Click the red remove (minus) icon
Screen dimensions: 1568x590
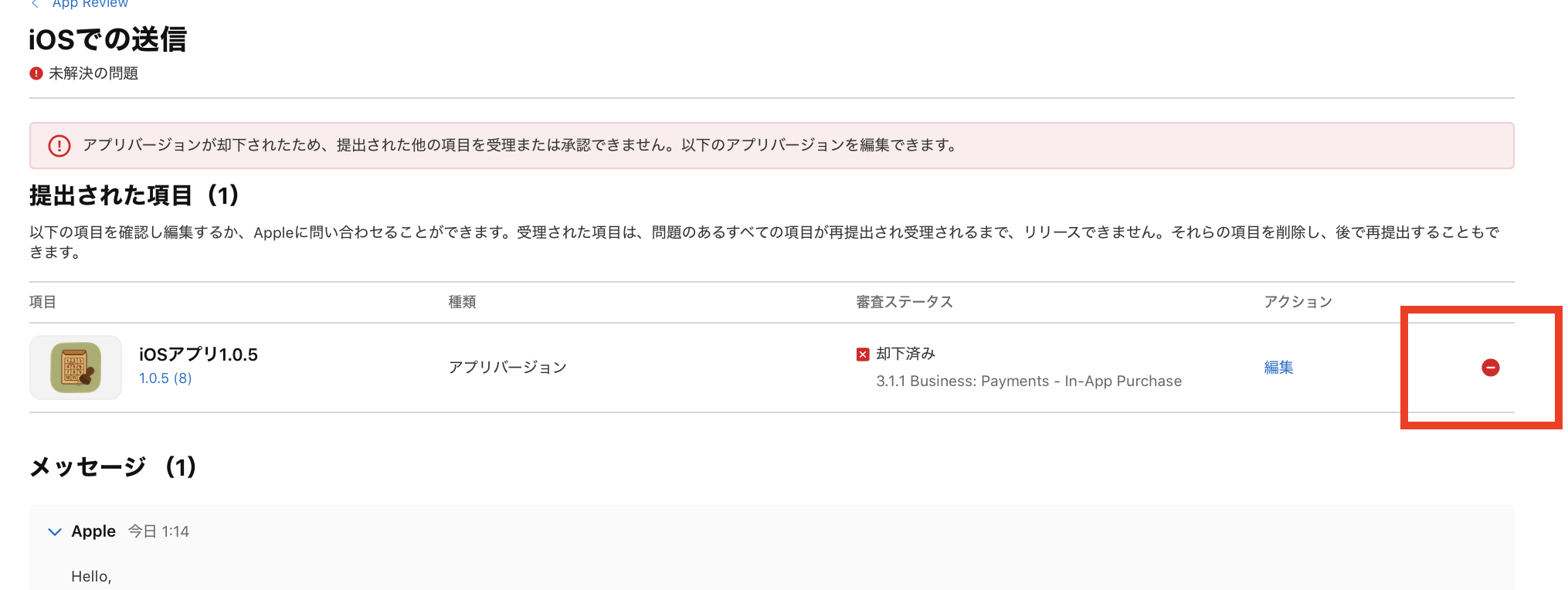click(x=1490, y=368)
